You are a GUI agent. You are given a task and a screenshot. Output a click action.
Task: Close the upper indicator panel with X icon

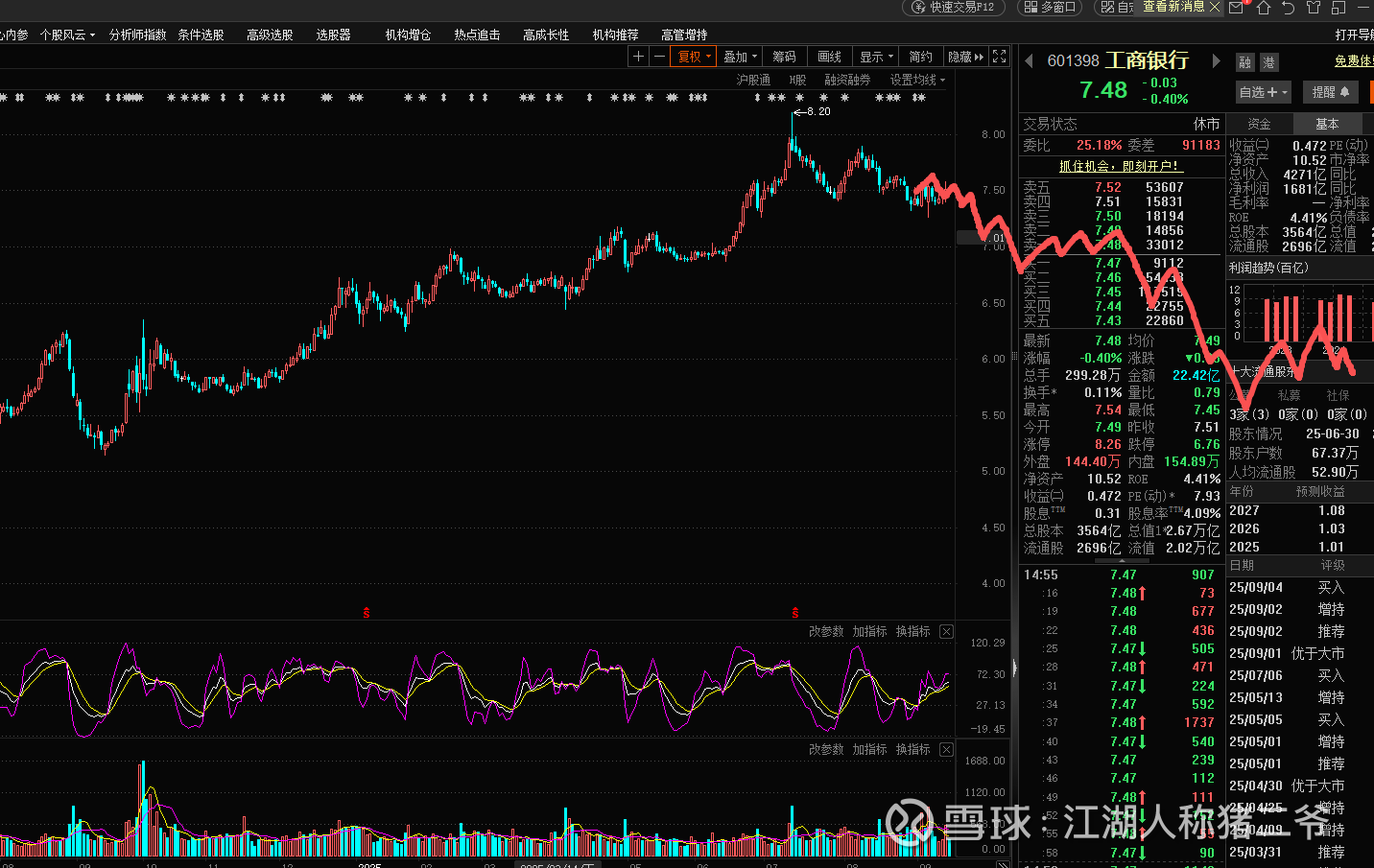(x=946, y=631)
